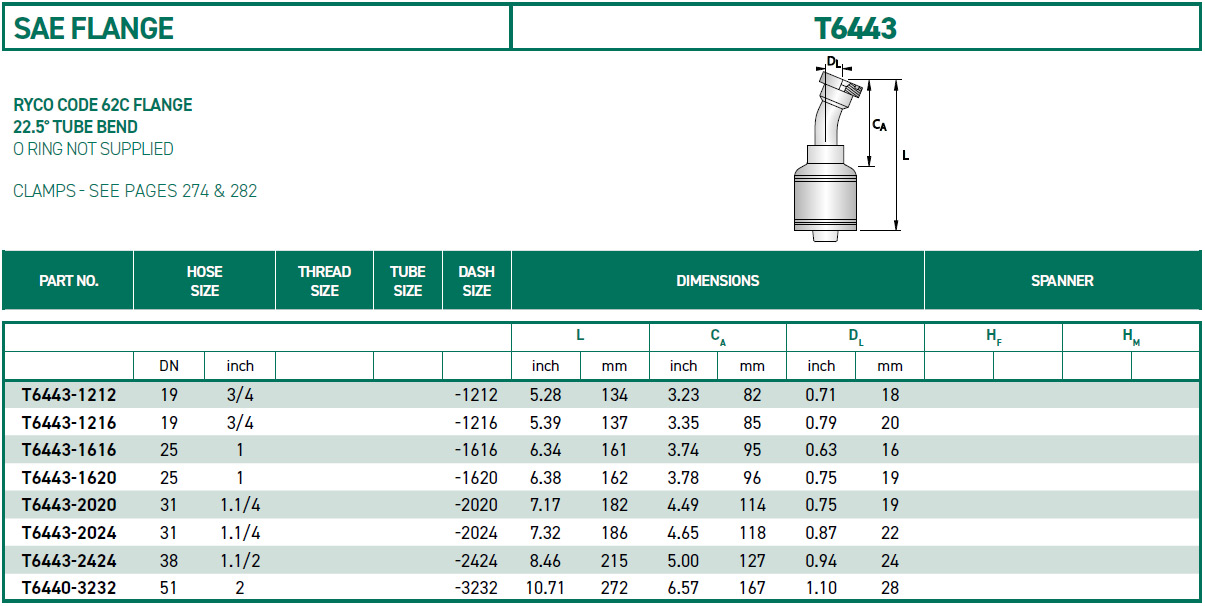This screenshot has height=606, width=1205.
Task: Select the 22.5° TUBE BEND text
Action: [x=76, y=127]
